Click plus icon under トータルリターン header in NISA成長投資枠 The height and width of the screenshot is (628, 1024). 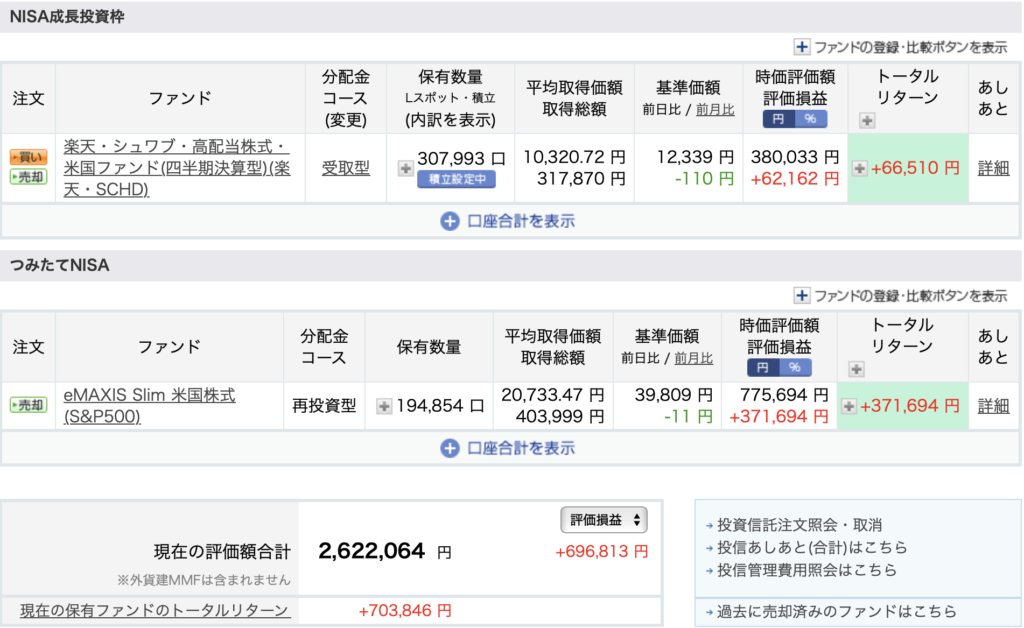pos(867,120)
